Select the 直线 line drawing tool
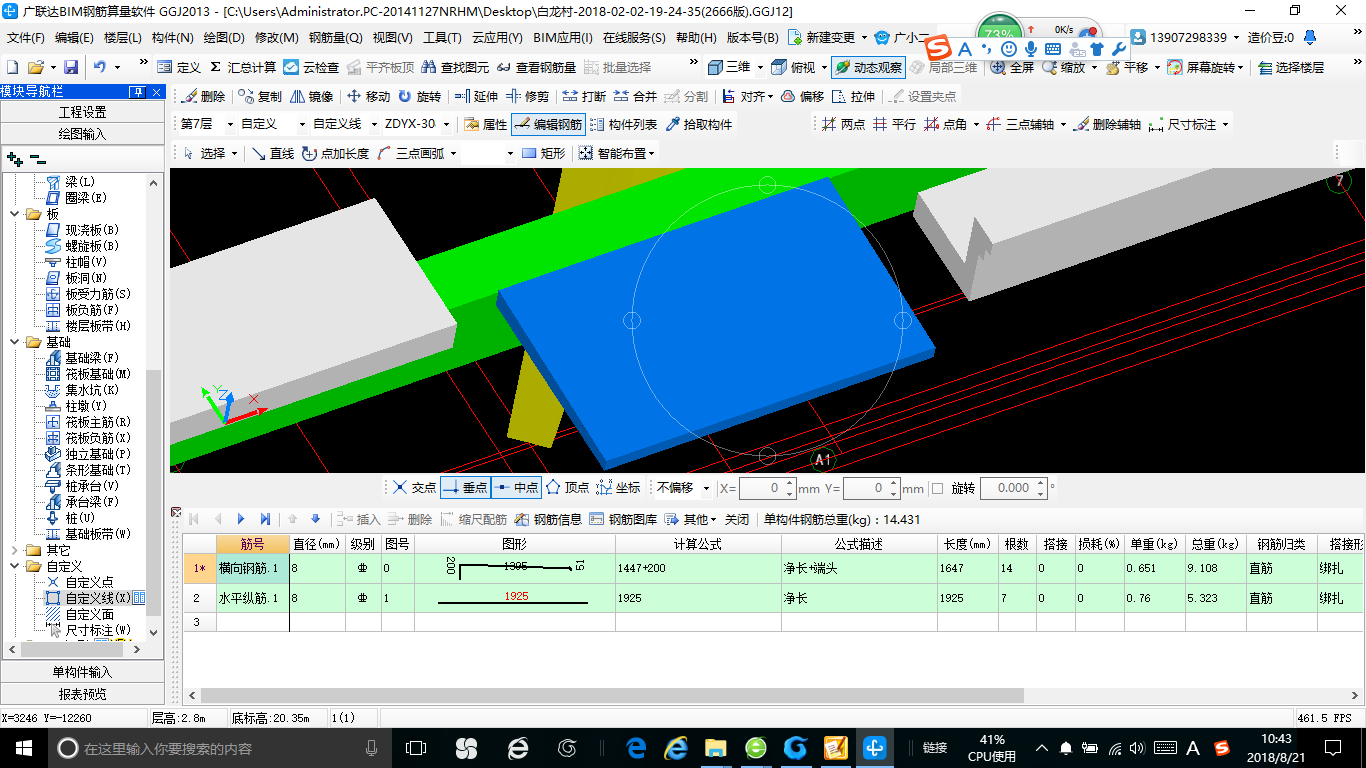Image resolution: width=1366 pixels, height=768 pixels. pyautogui.click(x=272, y=153)
